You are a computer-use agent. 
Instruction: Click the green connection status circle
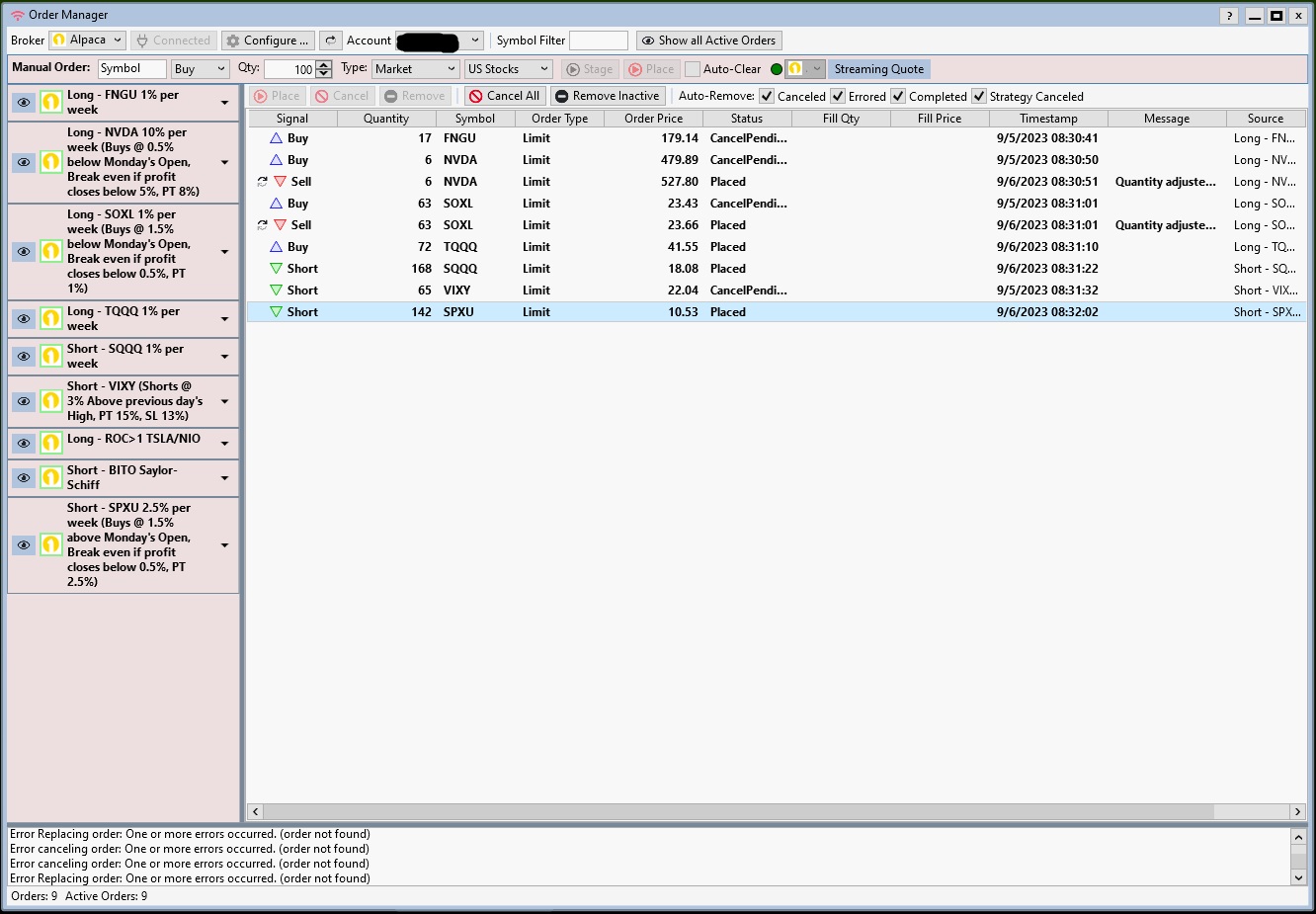pyautogui.click(x=776, y=69)
